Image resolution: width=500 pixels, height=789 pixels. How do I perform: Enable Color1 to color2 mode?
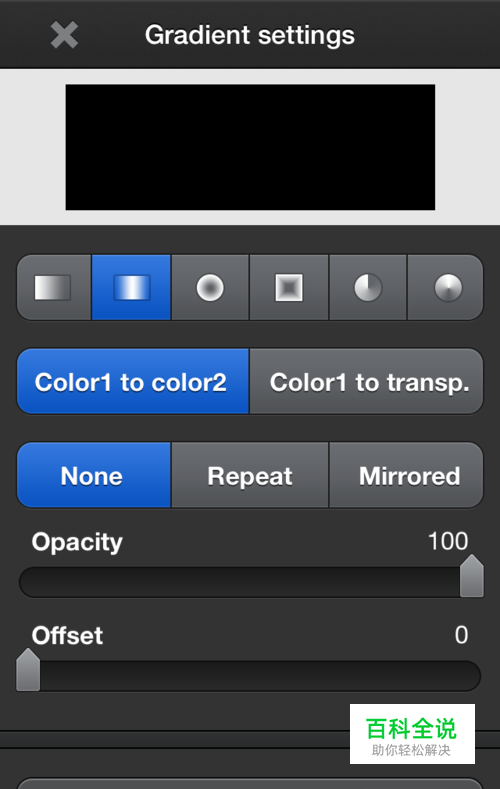(x=133, y=382)
